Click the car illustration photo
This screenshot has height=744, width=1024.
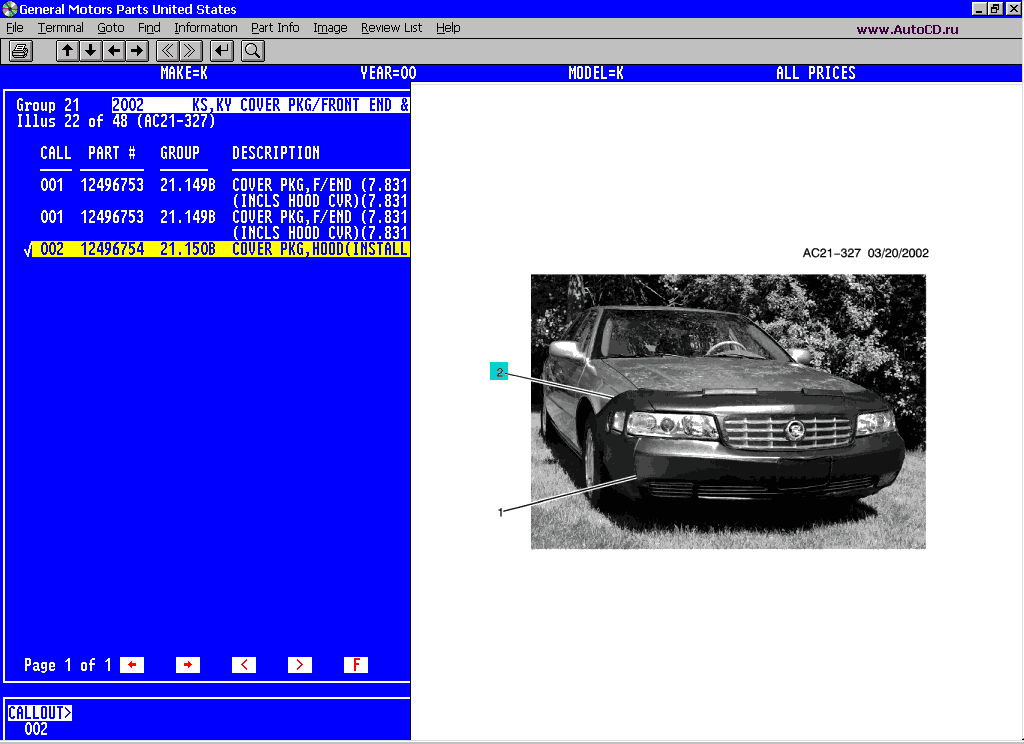[728, 412]
